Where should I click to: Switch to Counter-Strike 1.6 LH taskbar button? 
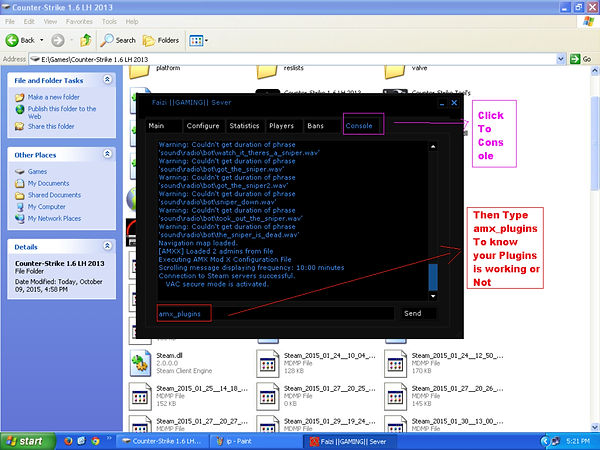coord(162,441)
